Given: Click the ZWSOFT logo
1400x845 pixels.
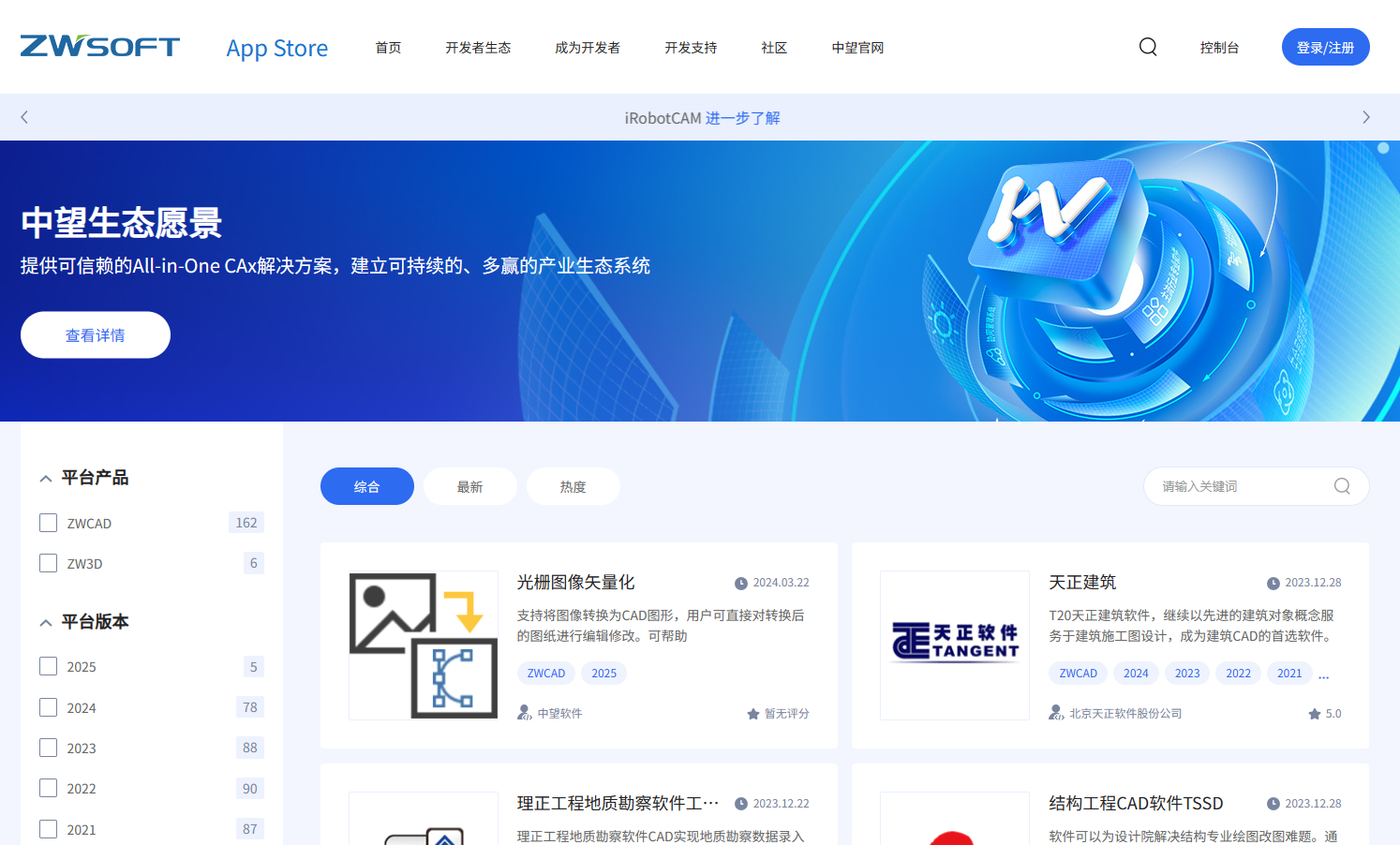Looking at the screenshot, I should 100,46.
